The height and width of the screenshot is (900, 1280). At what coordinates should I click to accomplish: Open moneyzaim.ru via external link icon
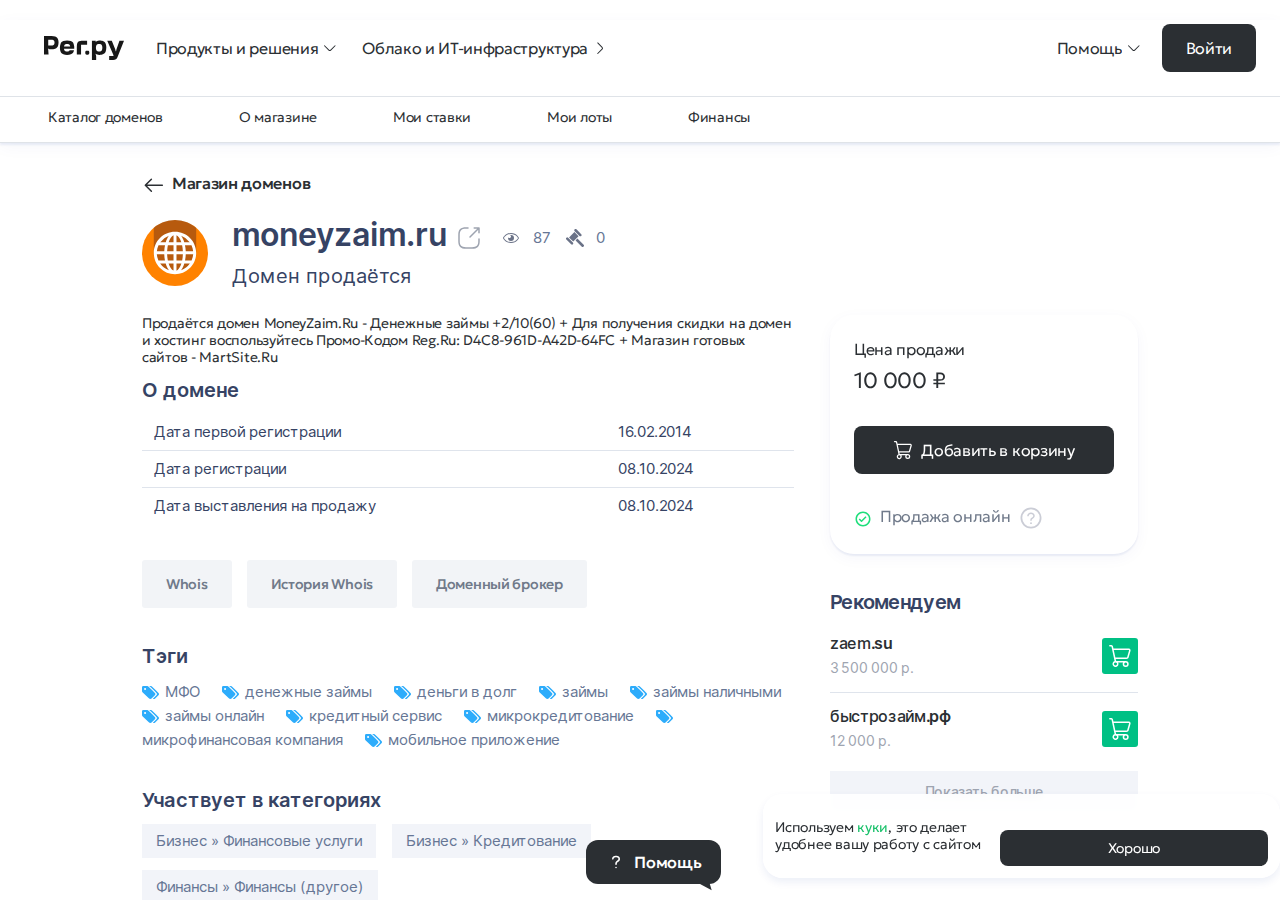[469, 238]
